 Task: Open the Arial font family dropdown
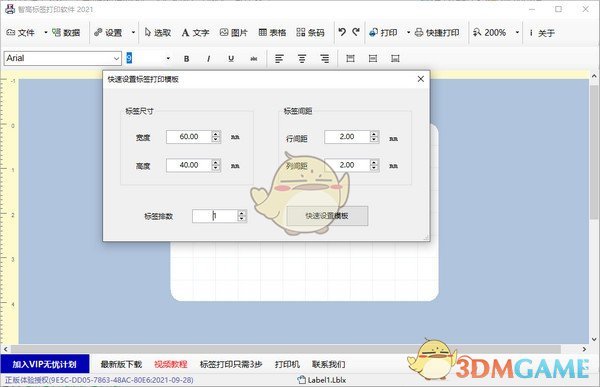pyautogui.click(x=116, y=58)
